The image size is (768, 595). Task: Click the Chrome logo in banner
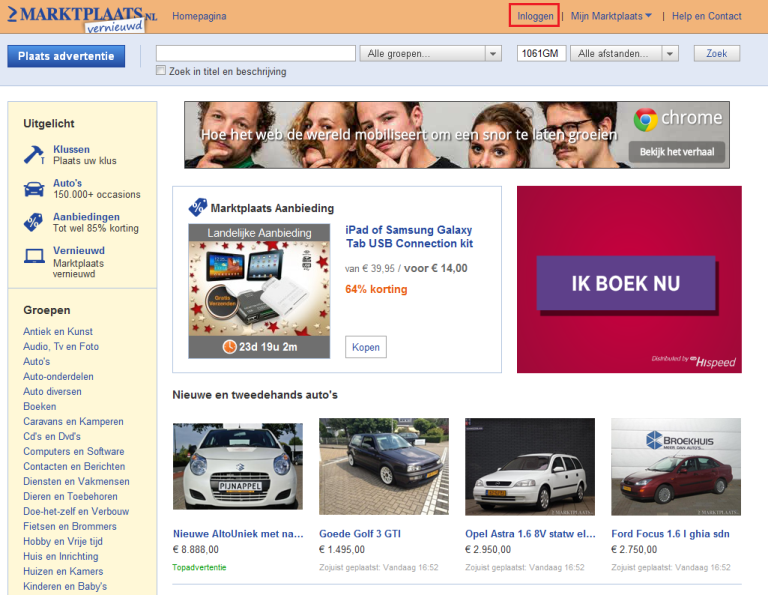[x=646, y=119]
